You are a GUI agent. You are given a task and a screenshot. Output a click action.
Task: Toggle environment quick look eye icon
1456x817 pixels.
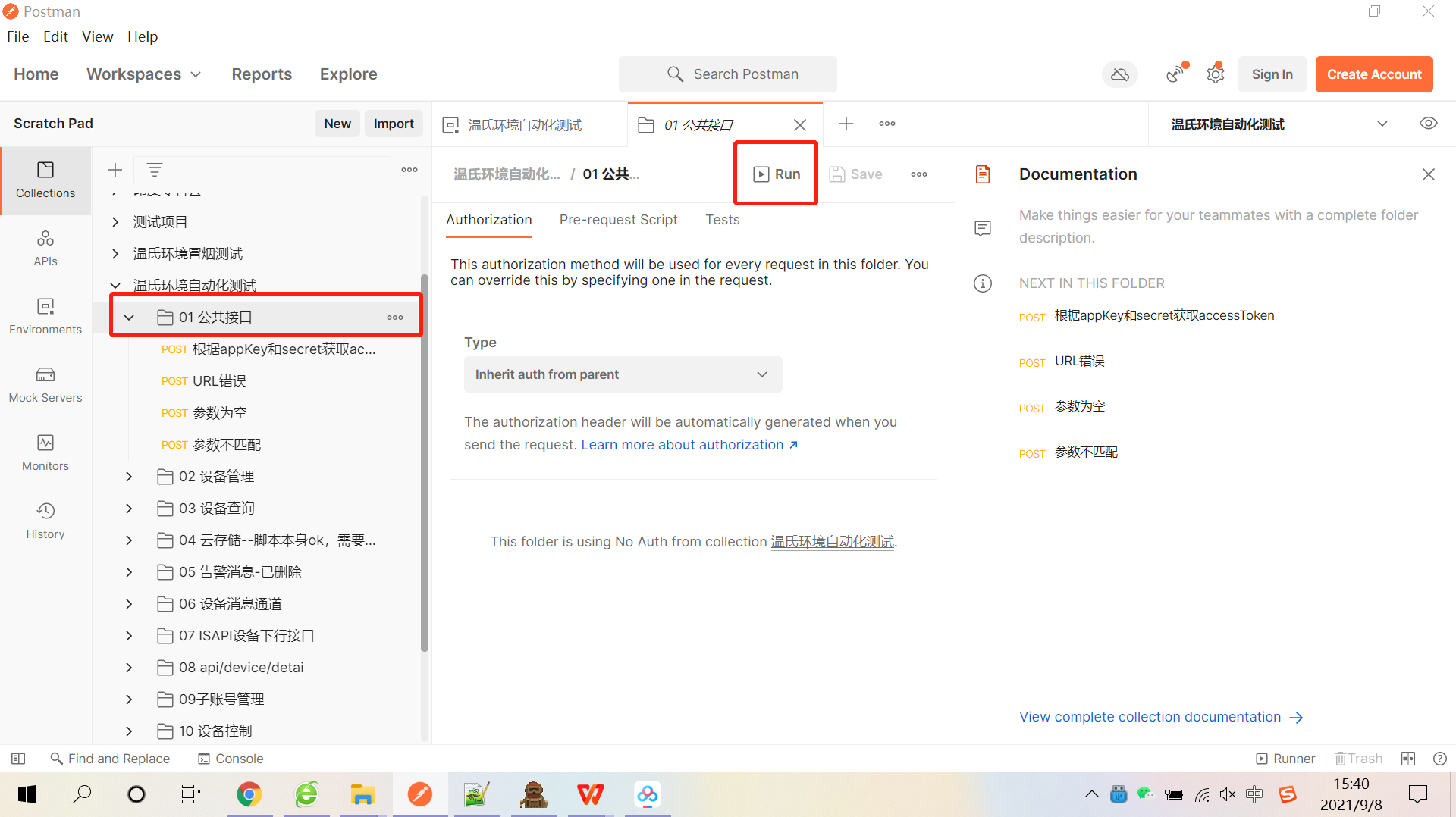tap(1429, 124)
